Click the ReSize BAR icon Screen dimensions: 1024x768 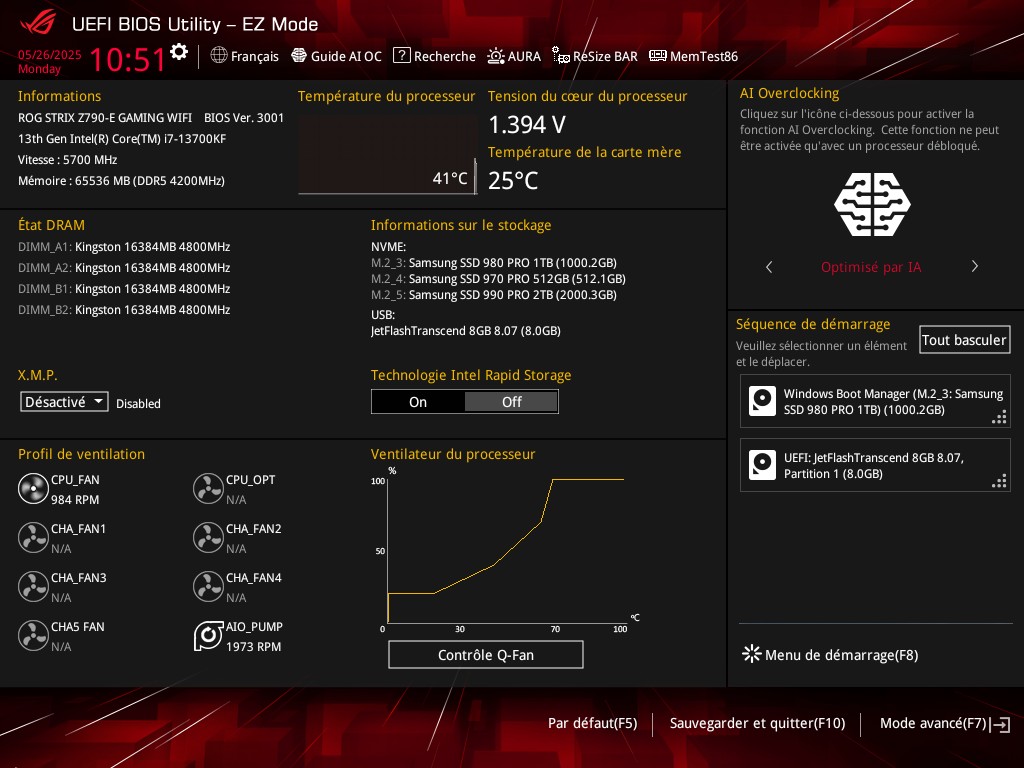560,56
